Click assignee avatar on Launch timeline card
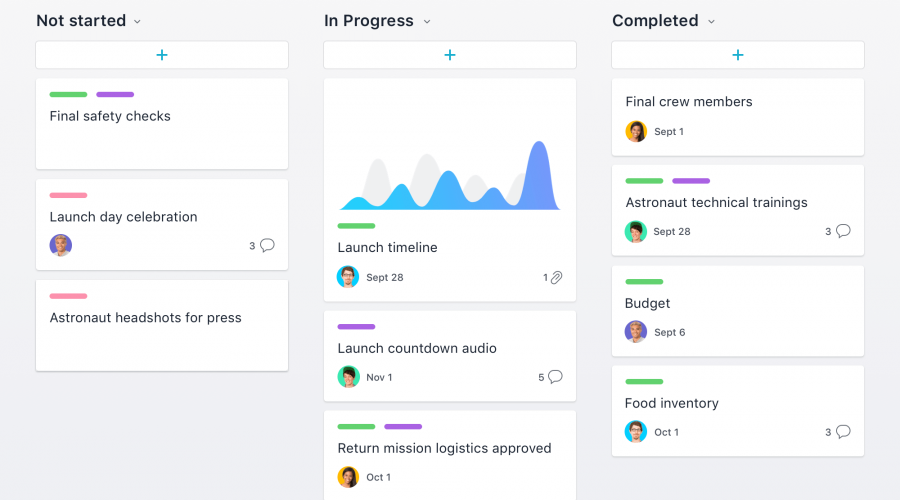The height and width of the screenshot is (500, 900). coord(348,277)
